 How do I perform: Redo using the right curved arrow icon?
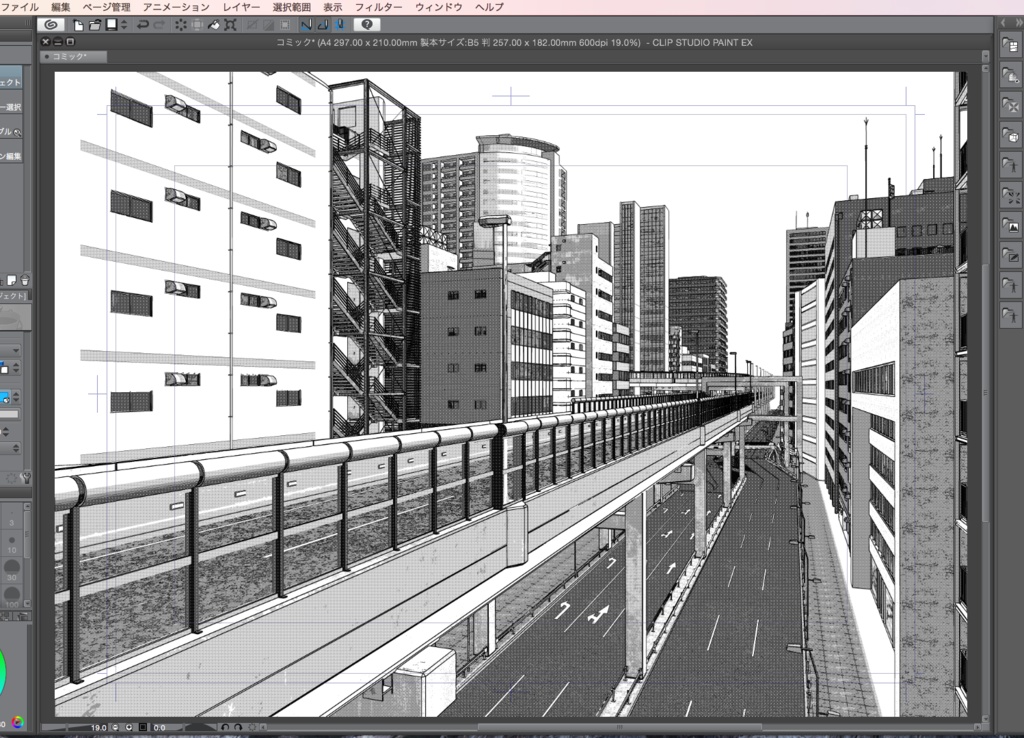(157, 25)
